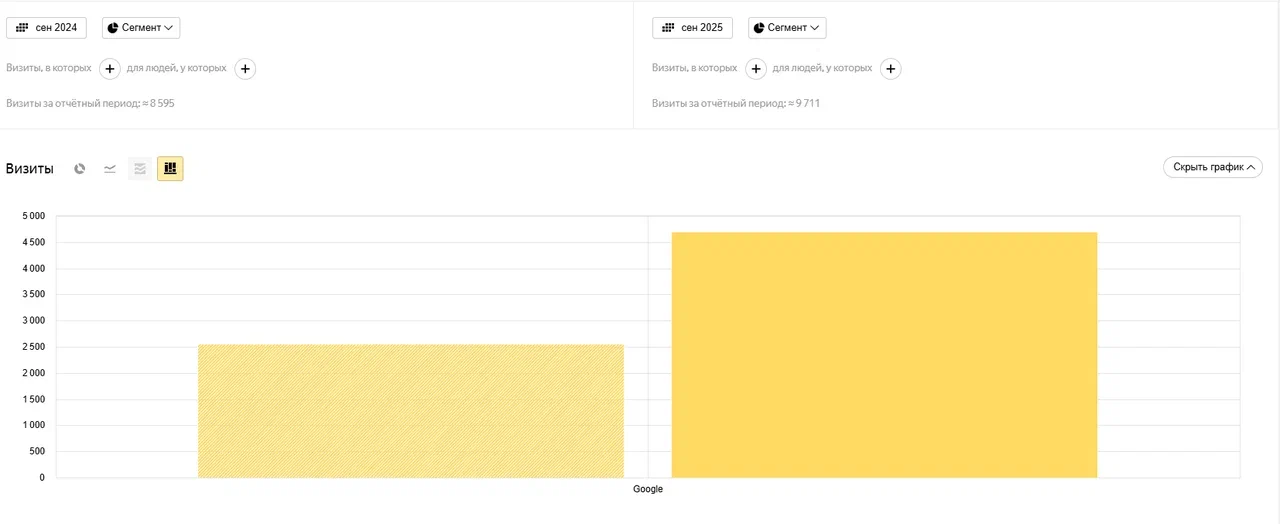Collapse chart with Скрыть график
1280x524 pixels.
pyautogui.click(x=1212, y=167)
